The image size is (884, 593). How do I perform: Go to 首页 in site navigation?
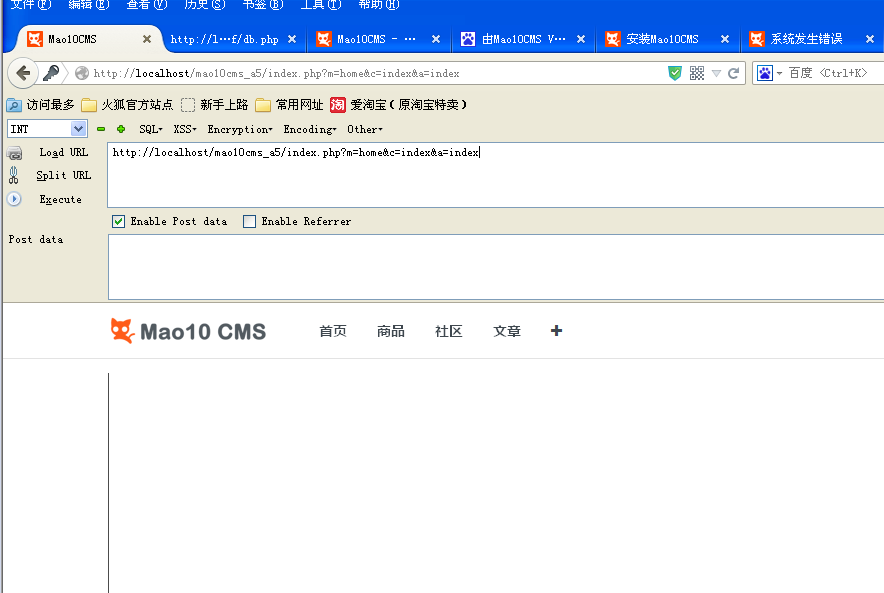(333, 331)
